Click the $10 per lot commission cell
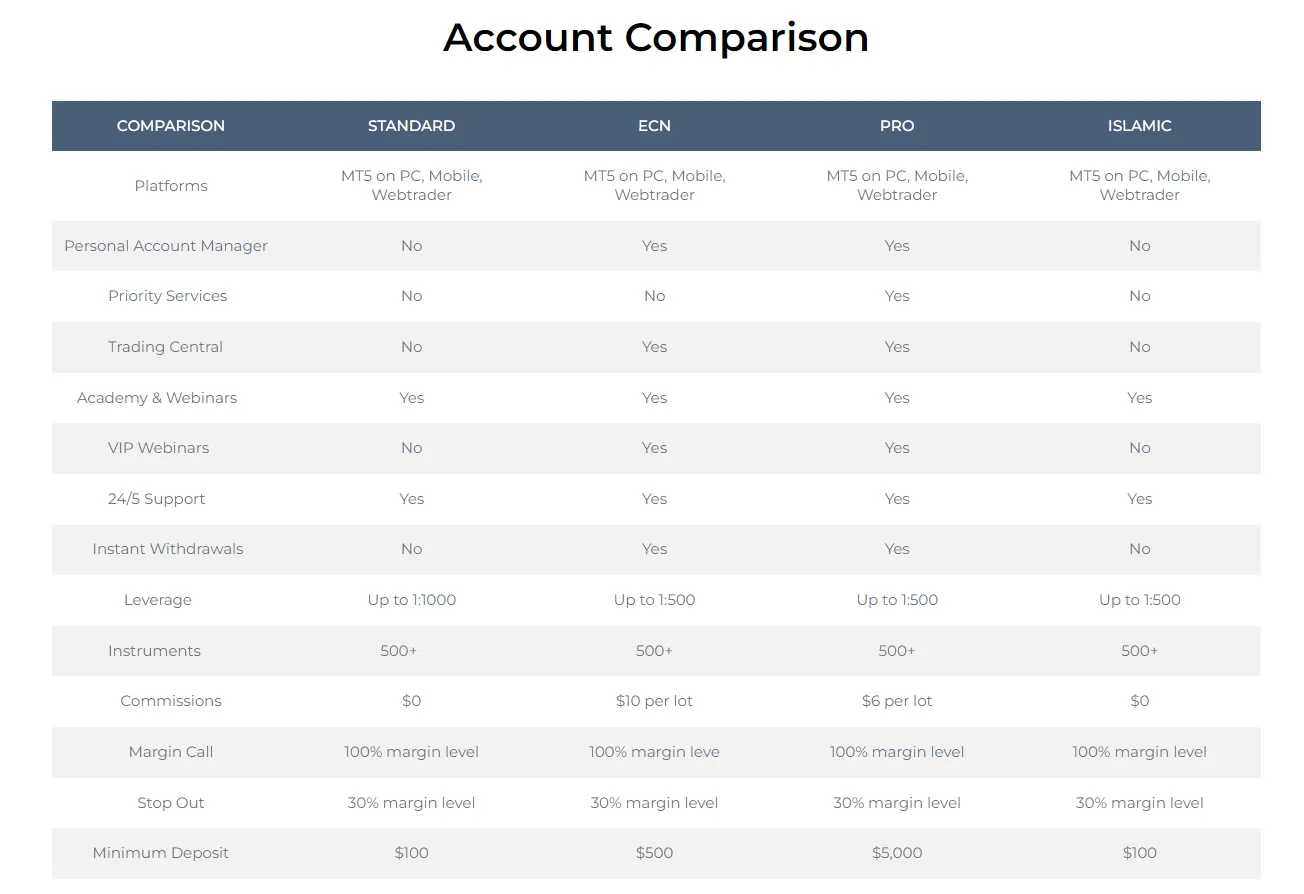This screenshot has width=1304, height=894. (654, 701)
